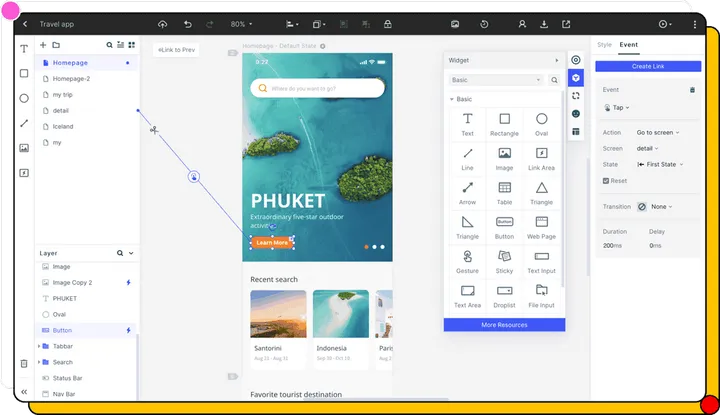This screenshot has height=415, width=720.
Task: Collapse the left panel with double chevron
Action: point(24,392)
